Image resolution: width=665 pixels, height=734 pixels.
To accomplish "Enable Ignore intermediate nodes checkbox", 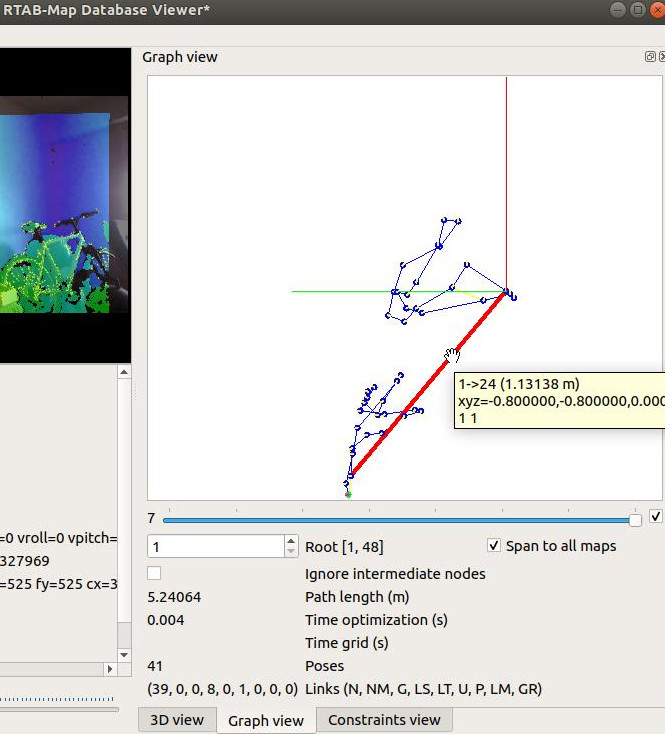I will coord(154,573).
